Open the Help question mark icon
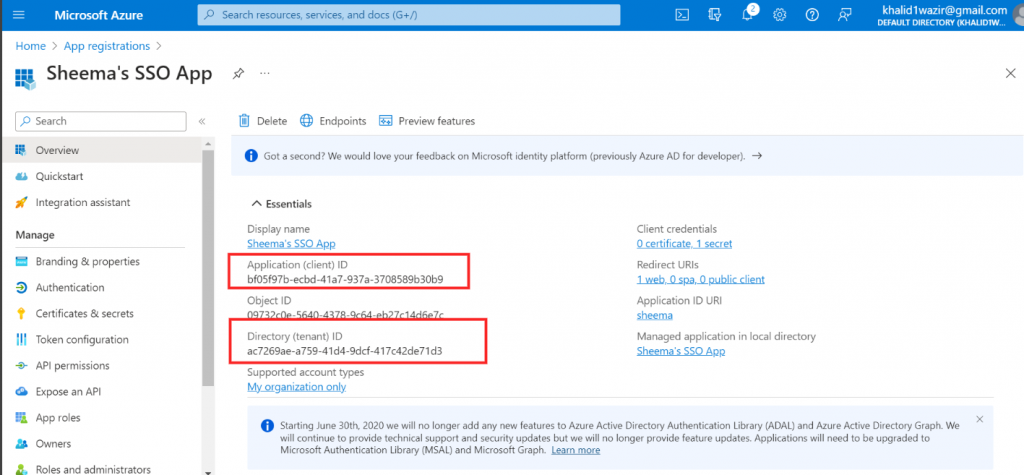Viewport: 1024px width, 475px height. (x=812, y=14)
